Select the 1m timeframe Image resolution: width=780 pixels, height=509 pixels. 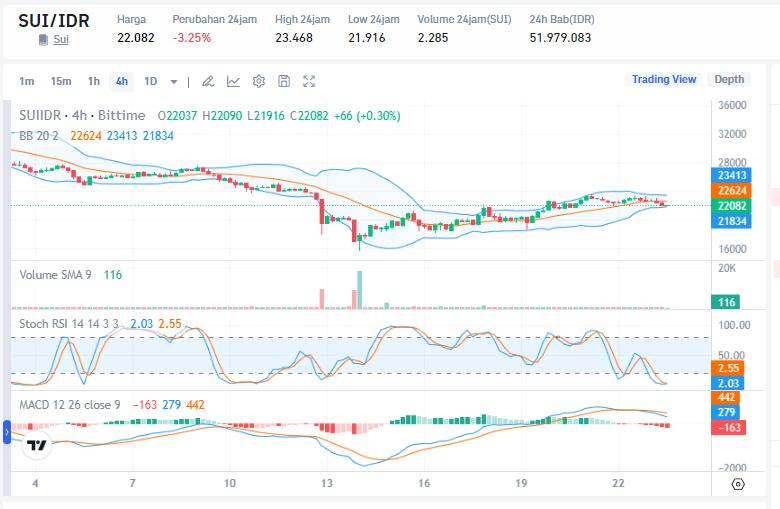(x=26, y=81)
